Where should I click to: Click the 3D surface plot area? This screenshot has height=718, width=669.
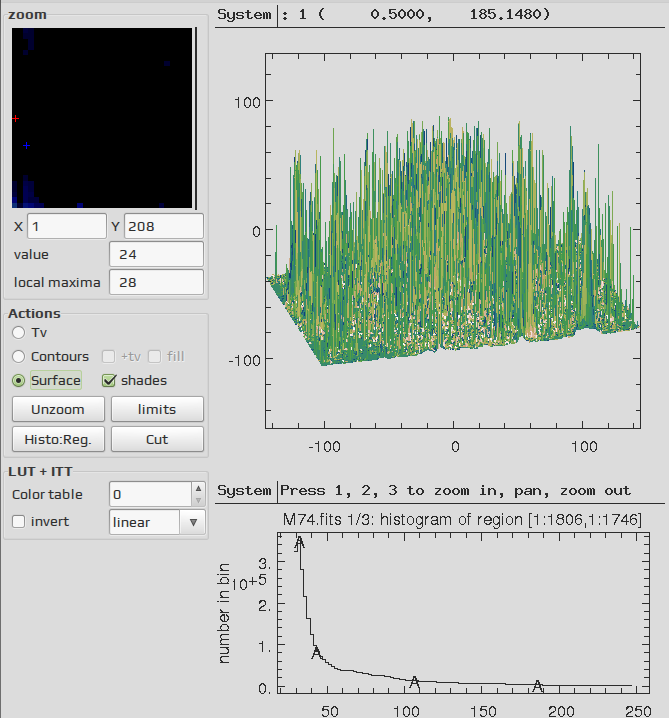pos(452,241)
